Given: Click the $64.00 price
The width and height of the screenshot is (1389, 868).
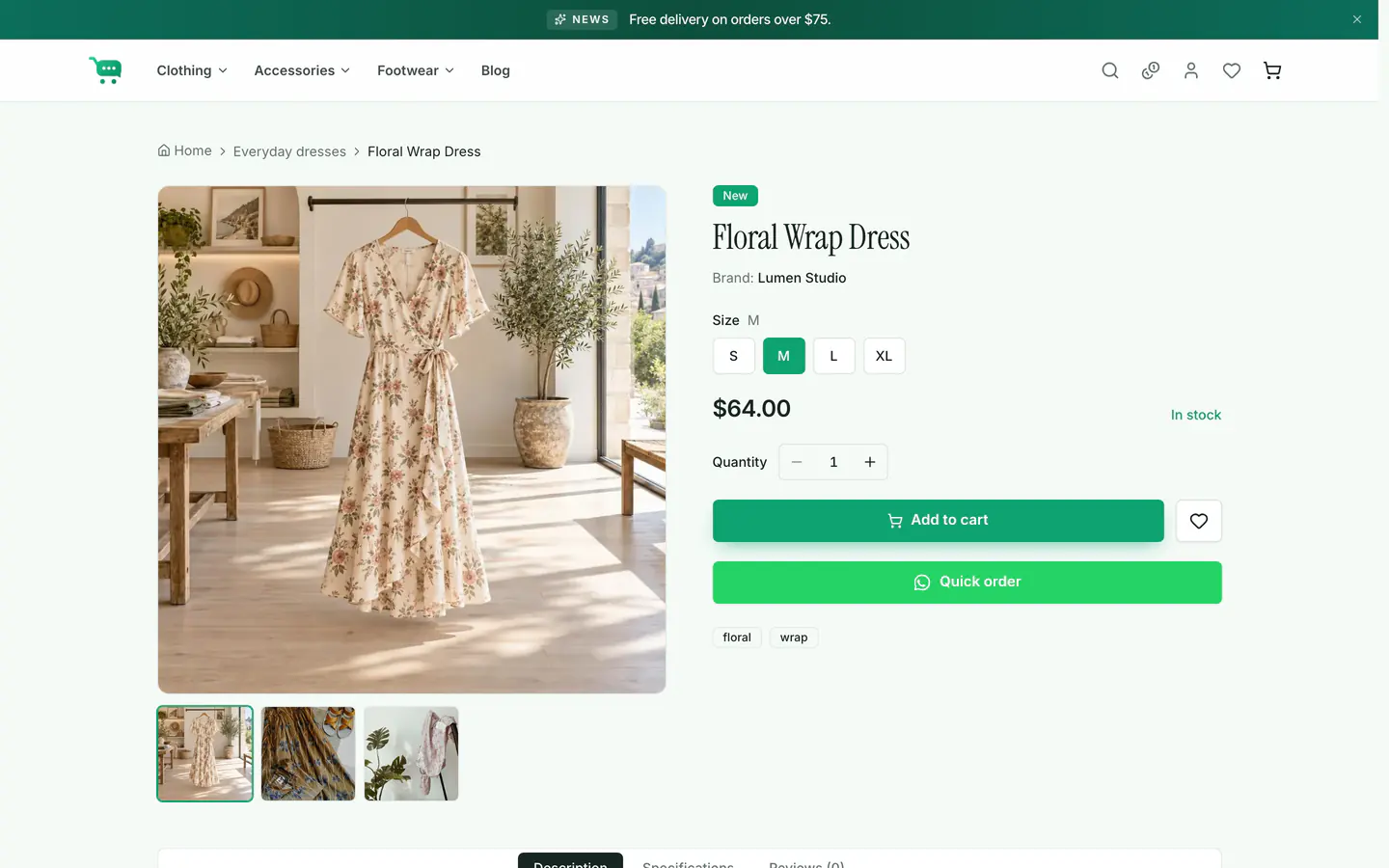Looking at the screenshot, I should [751, 409].
